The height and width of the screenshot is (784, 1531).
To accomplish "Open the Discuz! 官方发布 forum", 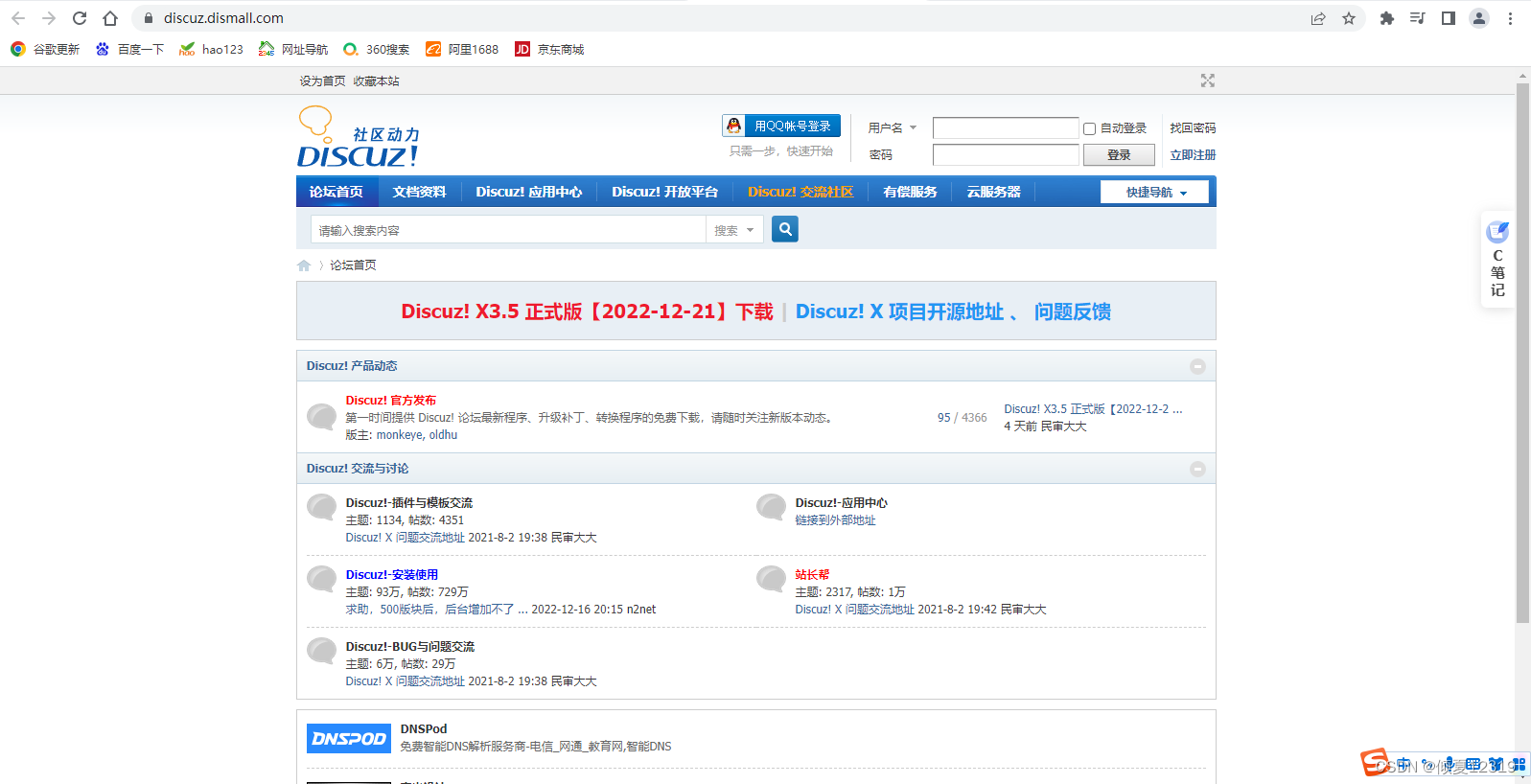I will coord(391,401).
